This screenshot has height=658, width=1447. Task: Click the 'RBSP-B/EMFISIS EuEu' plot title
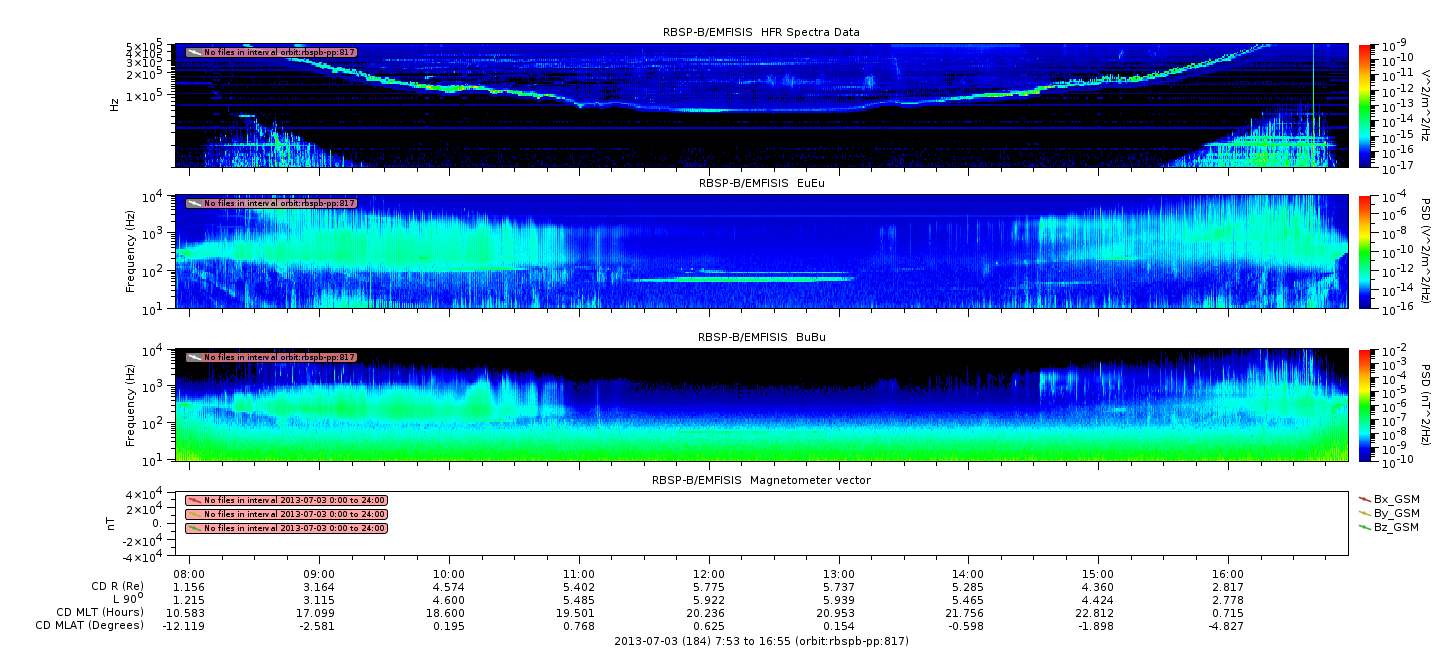coord(760,183)
